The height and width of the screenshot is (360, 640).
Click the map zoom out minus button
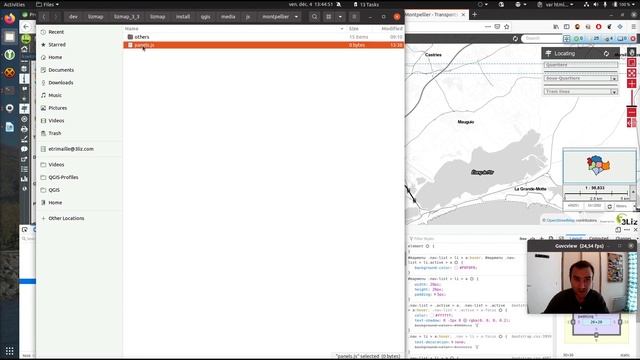pyautogui.click(x=631, y=112)
